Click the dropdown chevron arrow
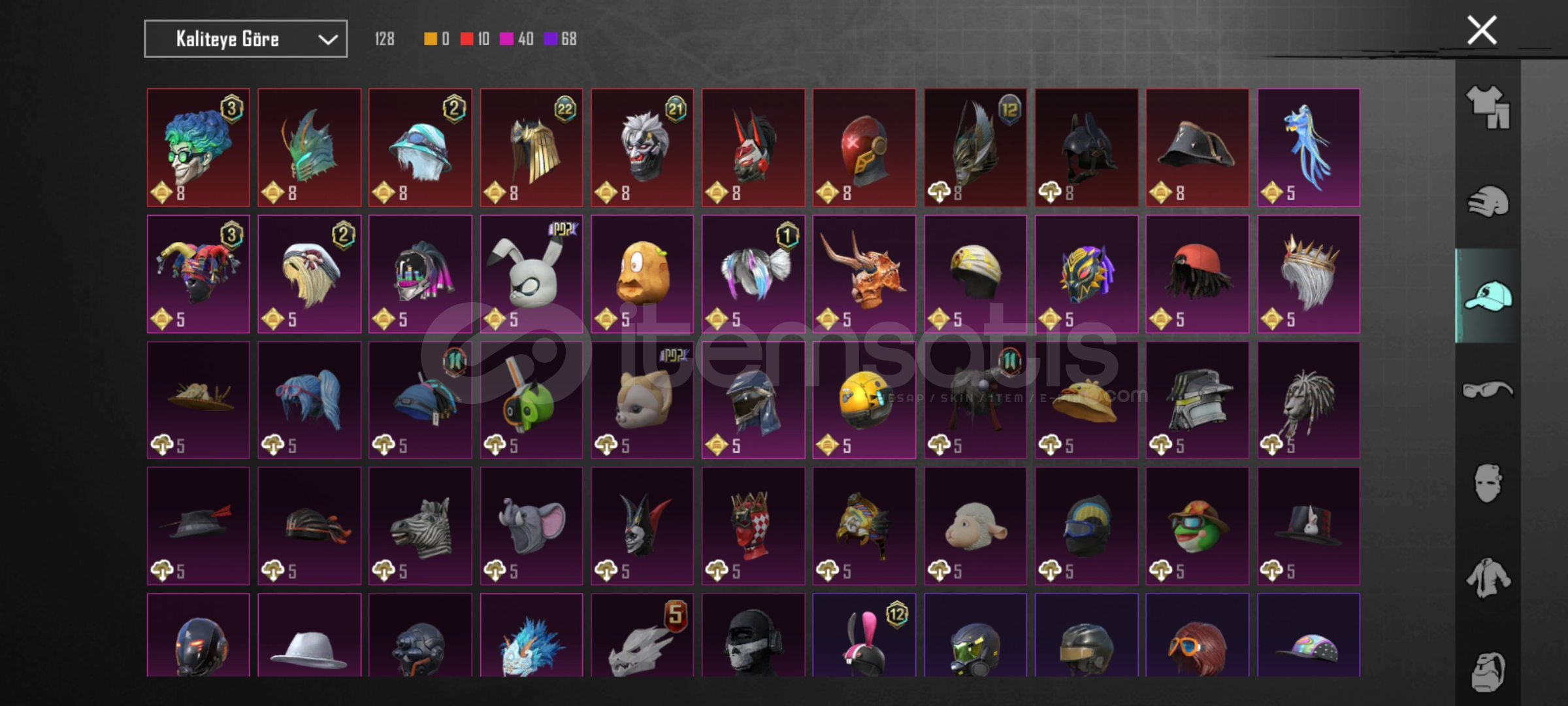 pos(328,40)
